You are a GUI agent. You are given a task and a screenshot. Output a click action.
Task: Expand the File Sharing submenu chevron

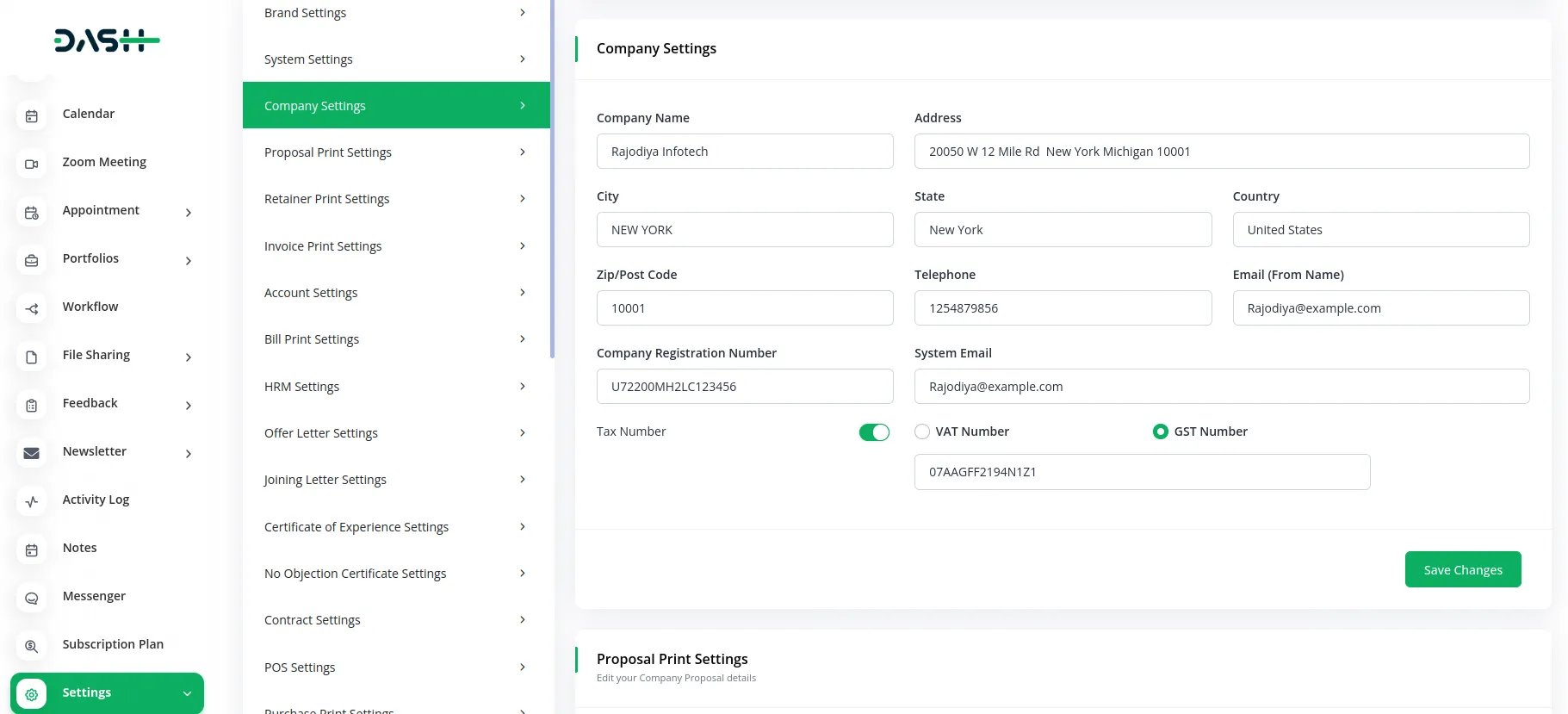pos(189,357)
